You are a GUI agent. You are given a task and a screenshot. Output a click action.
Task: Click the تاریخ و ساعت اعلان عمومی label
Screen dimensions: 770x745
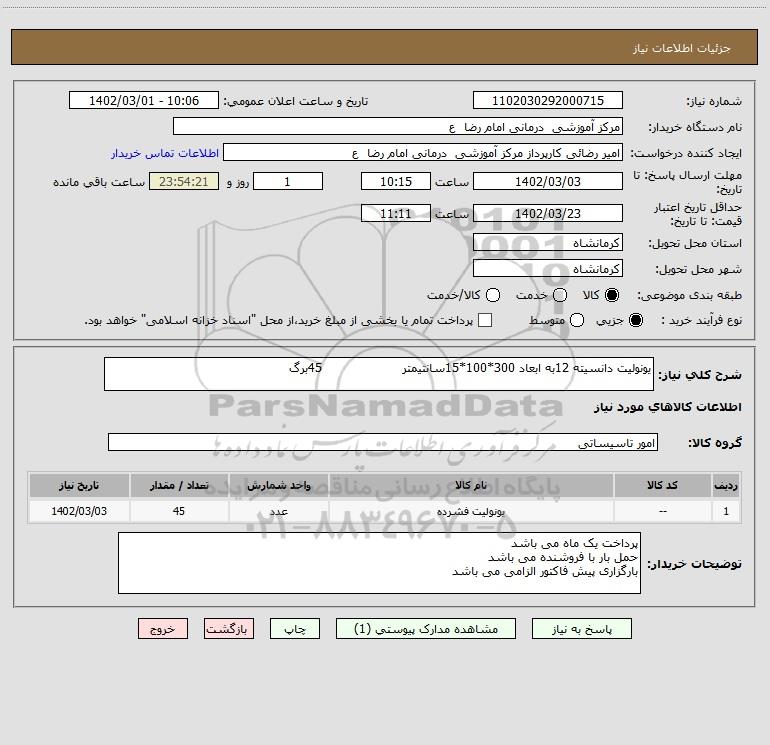click(x=296, y=101)
